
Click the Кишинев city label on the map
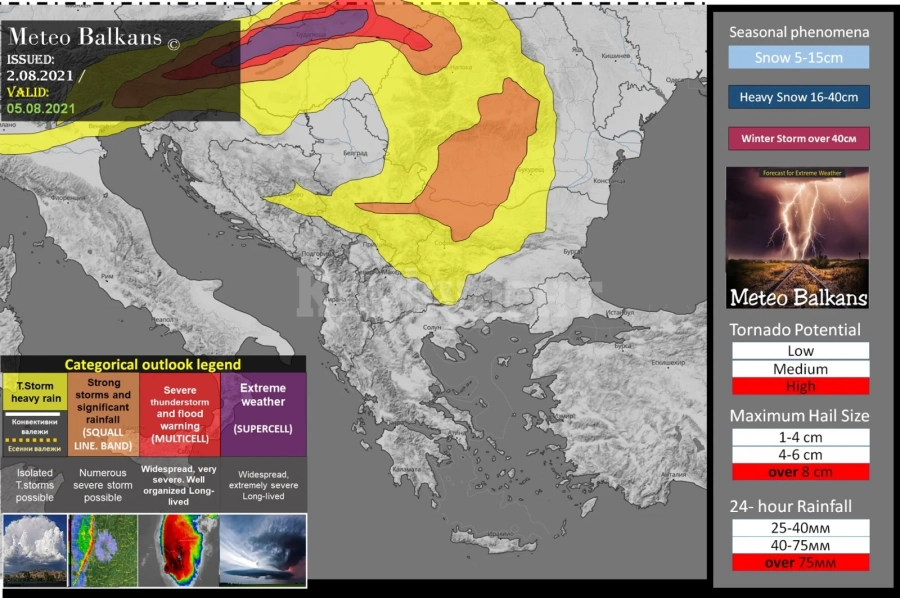pos(618,56)
